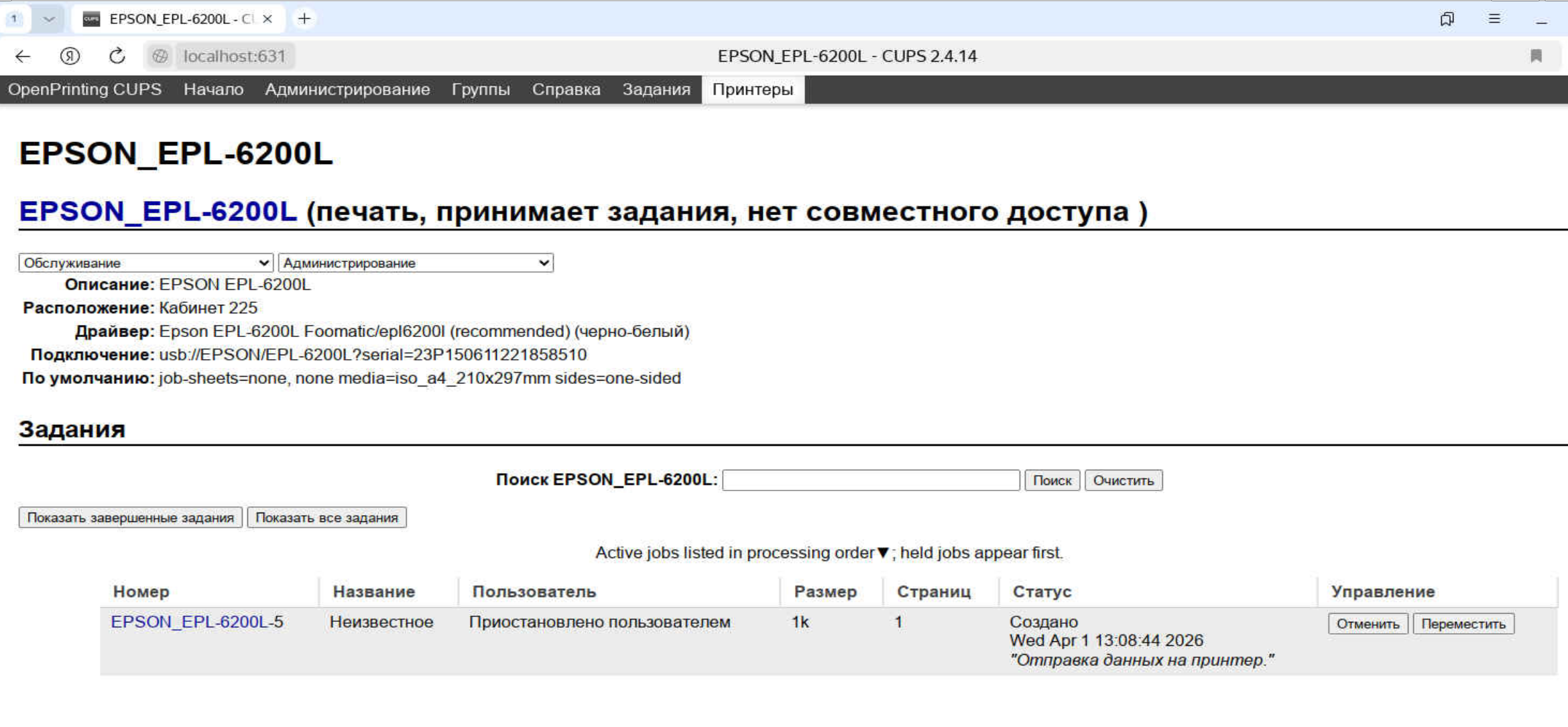Viewport: 1568px width, 727px height.
Task: Bookmark this page with bookmark icon
Action: tap(1536, 56)
